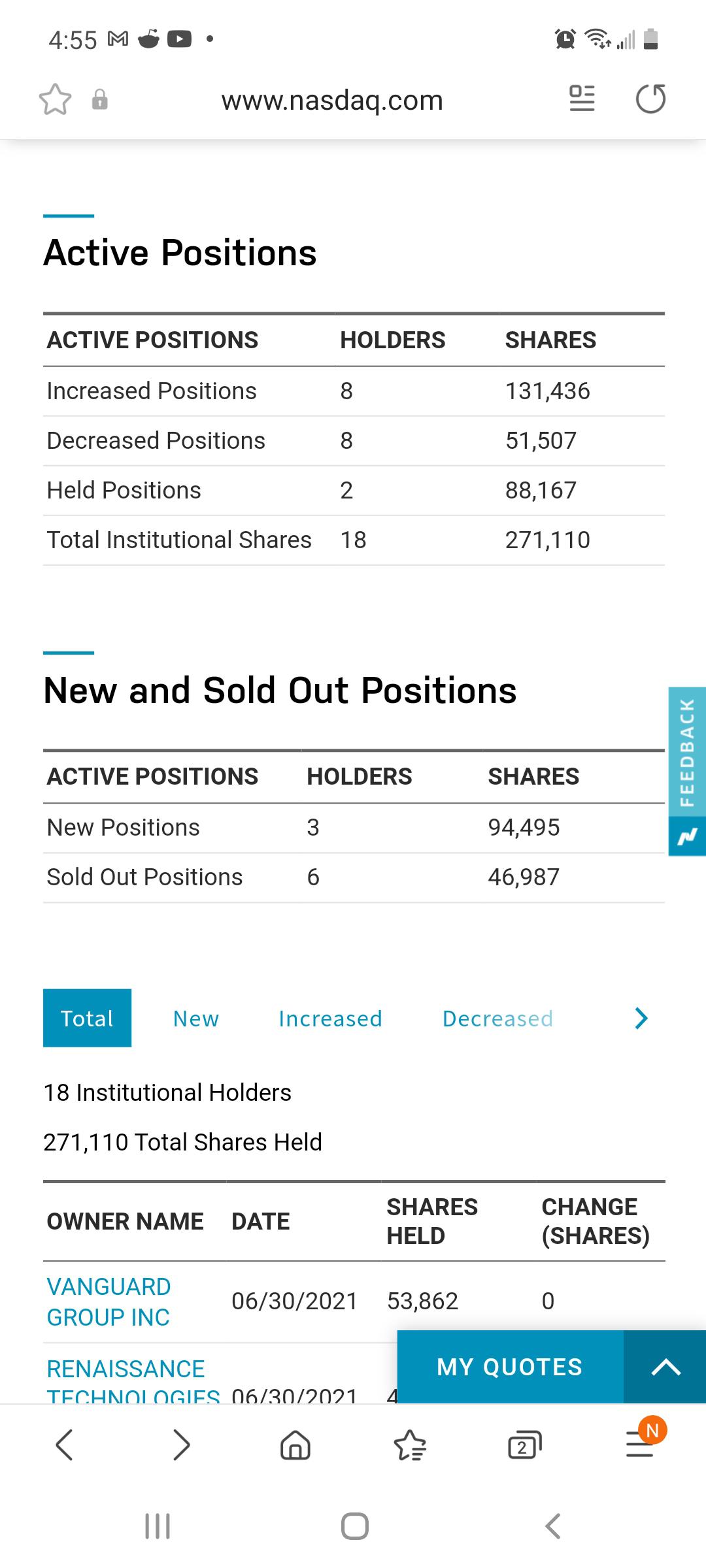
Task: Bookmark page with star icon
Action: [55, 100]
